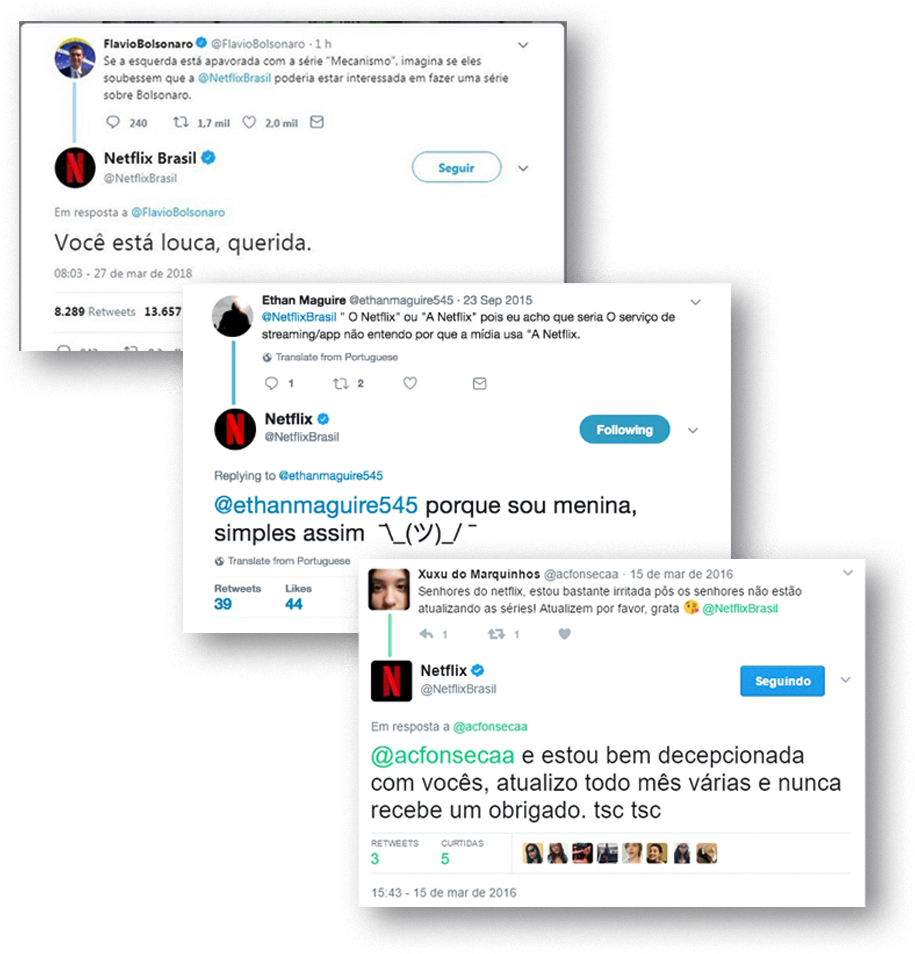Click envelope icon on FlavioBolsonaro tweet
915x954 pixels.
tap(317, 122)
